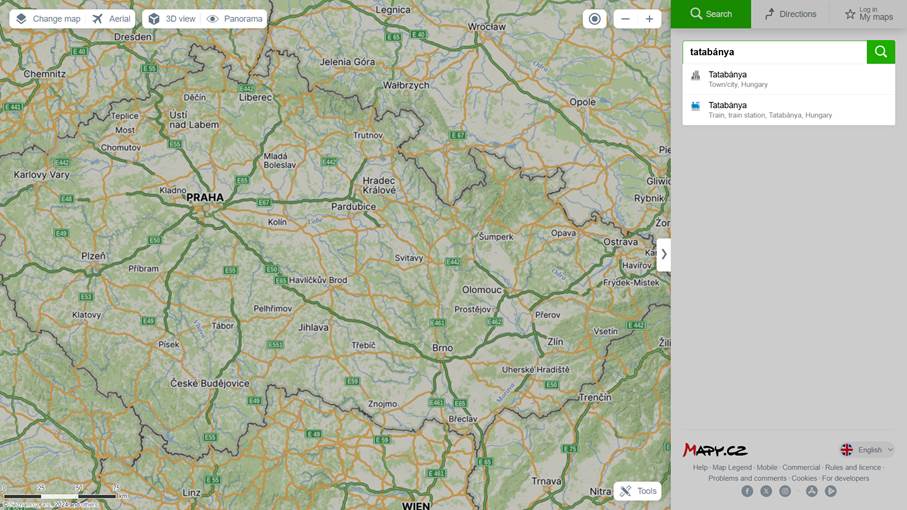Image resolution: width=907 pixels, height=510 pixels.
Task: Open the Map Legend link
Action: [731, 467]
